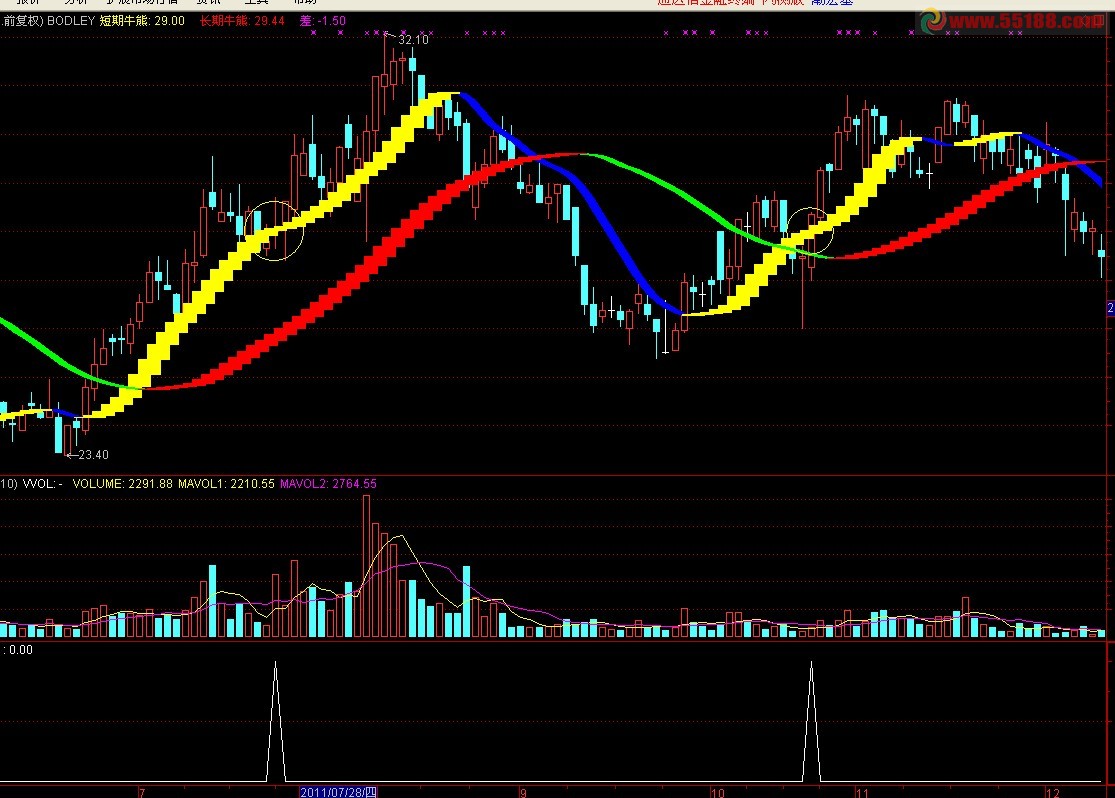
Task: Click the 0.00 value in the signal panel
Action: 21,649
